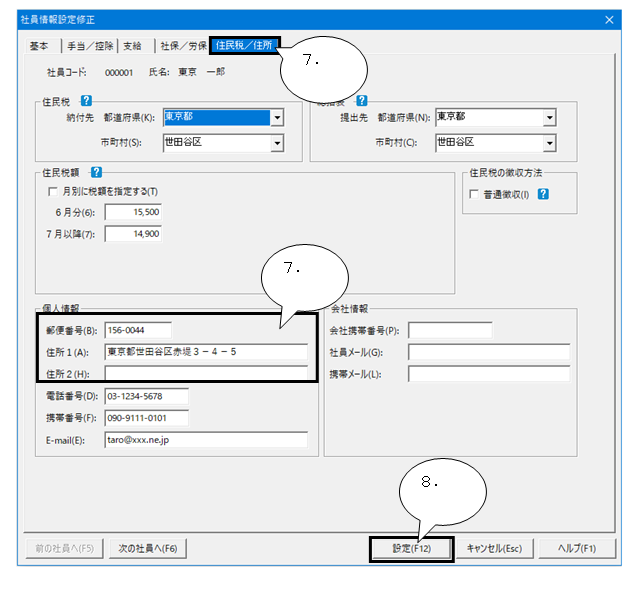This screenshot has width=641, height=591.
Task: Open 提出先 市町村 dropdown
Action: 549,143
